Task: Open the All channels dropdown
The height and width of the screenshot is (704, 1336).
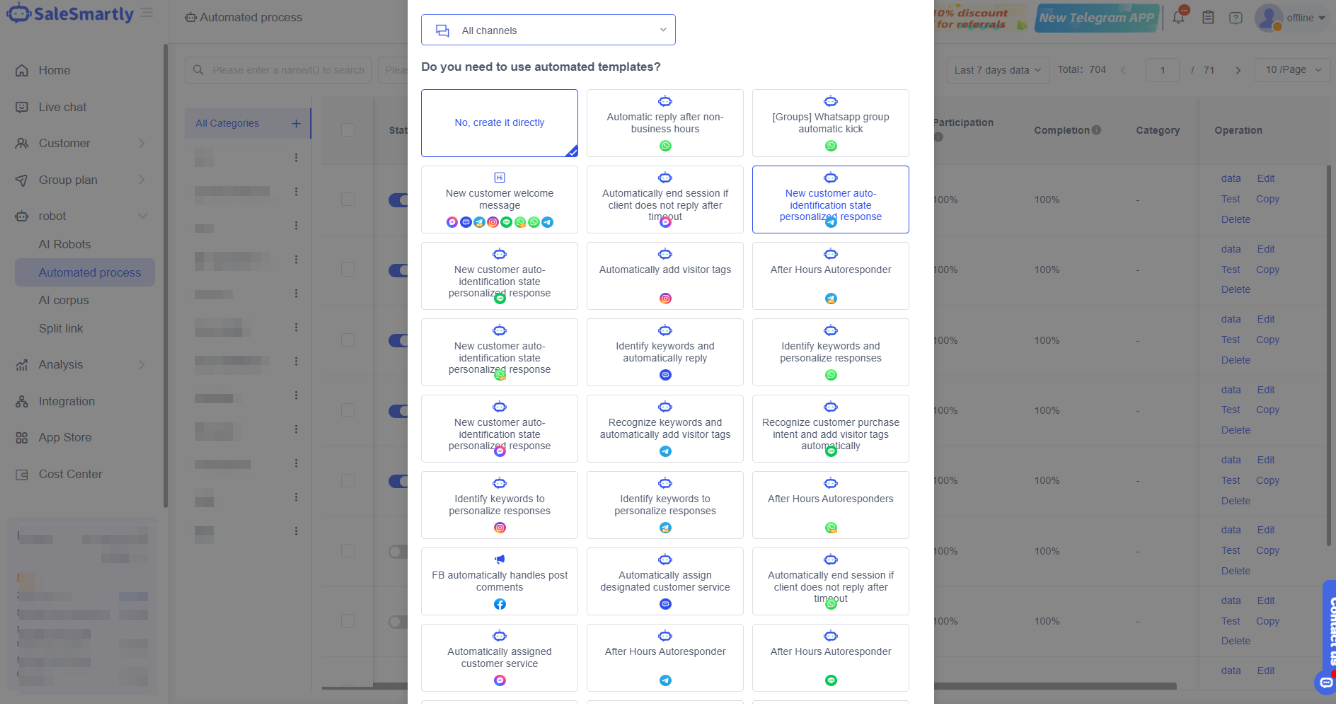Action: click(548, 30)
